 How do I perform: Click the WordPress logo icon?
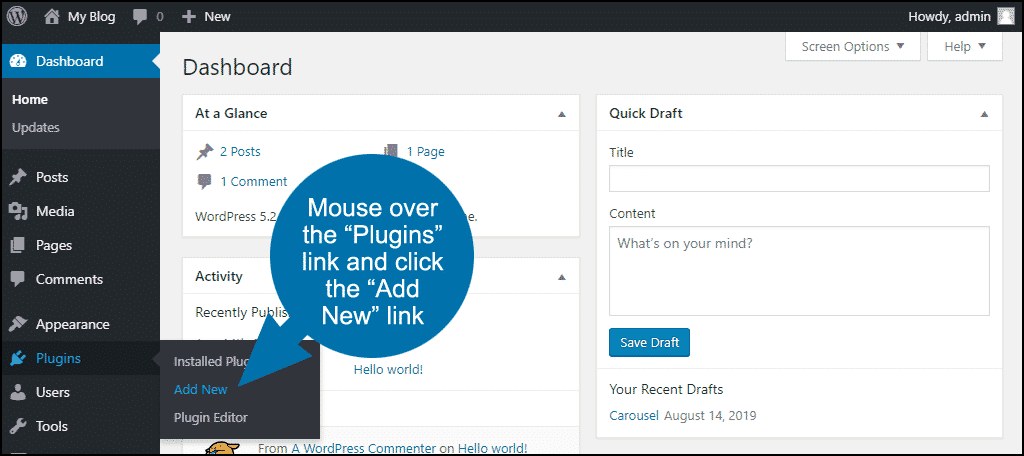tap(17, 16)
